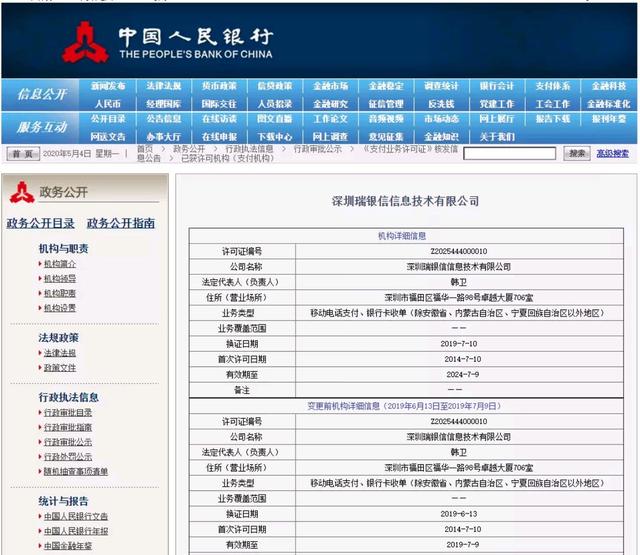This screenshot has width=640, height=555.
Task: Focus the search text input box
Action: (509, 153)
